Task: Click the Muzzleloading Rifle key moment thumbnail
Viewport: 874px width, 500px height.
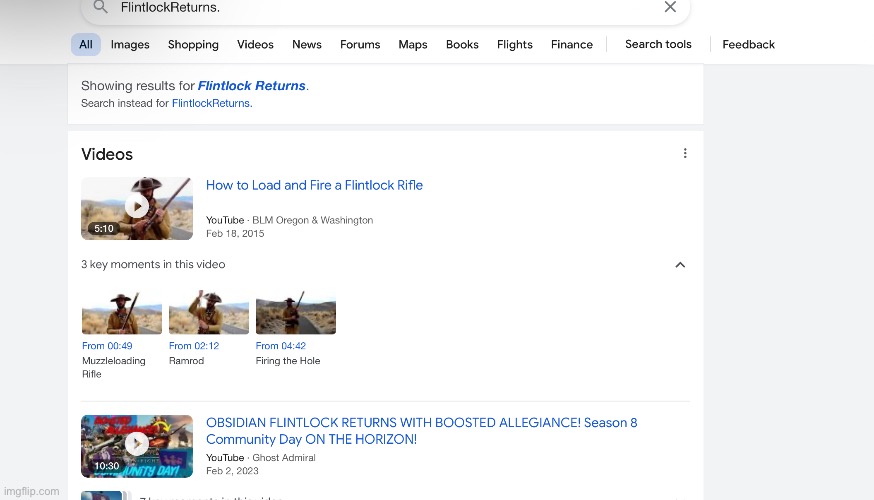Action: [122, 312]
